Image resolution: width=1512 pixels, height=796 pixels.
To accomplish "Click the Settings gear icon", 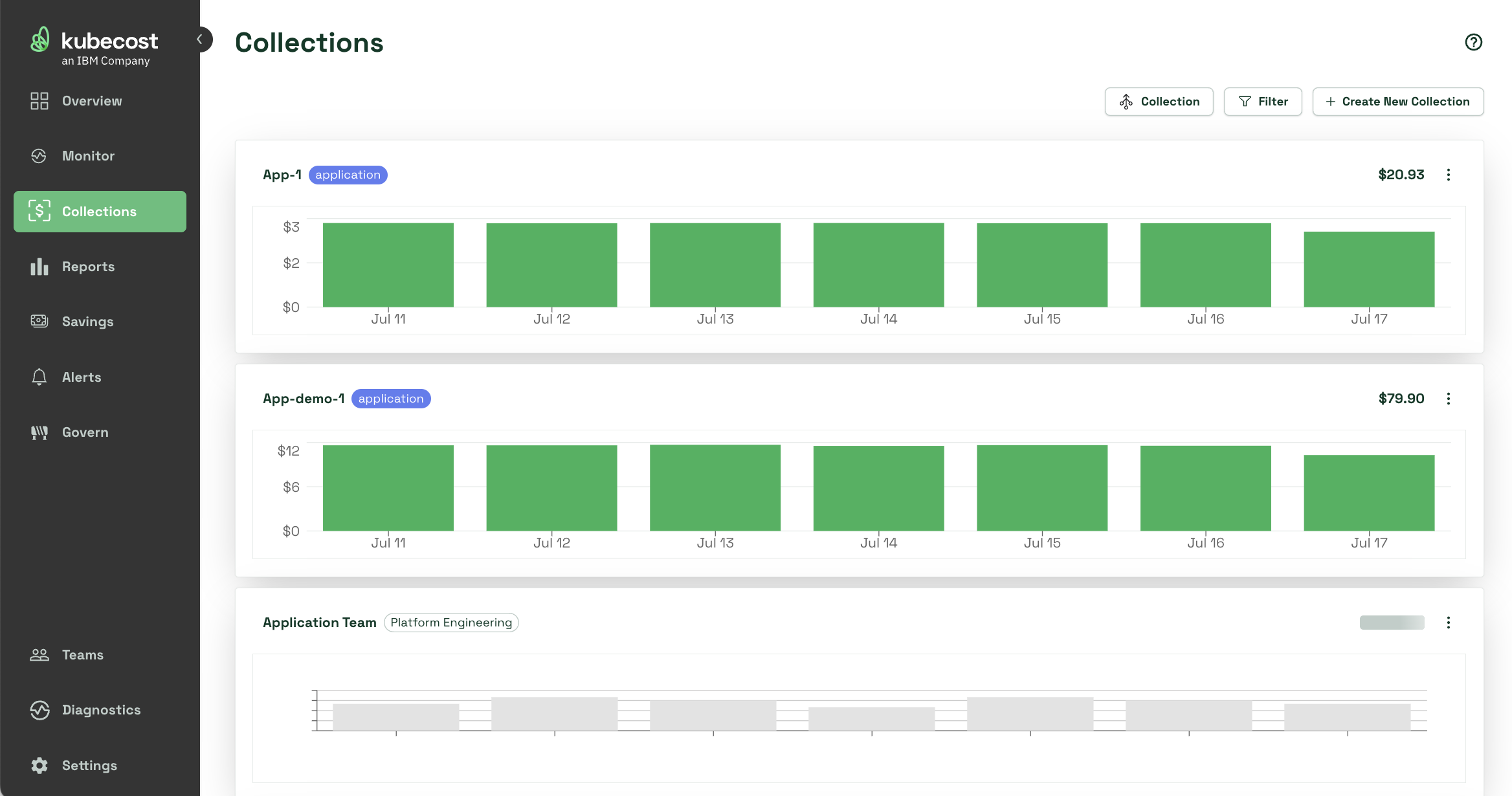I will [x=39, y=766].
